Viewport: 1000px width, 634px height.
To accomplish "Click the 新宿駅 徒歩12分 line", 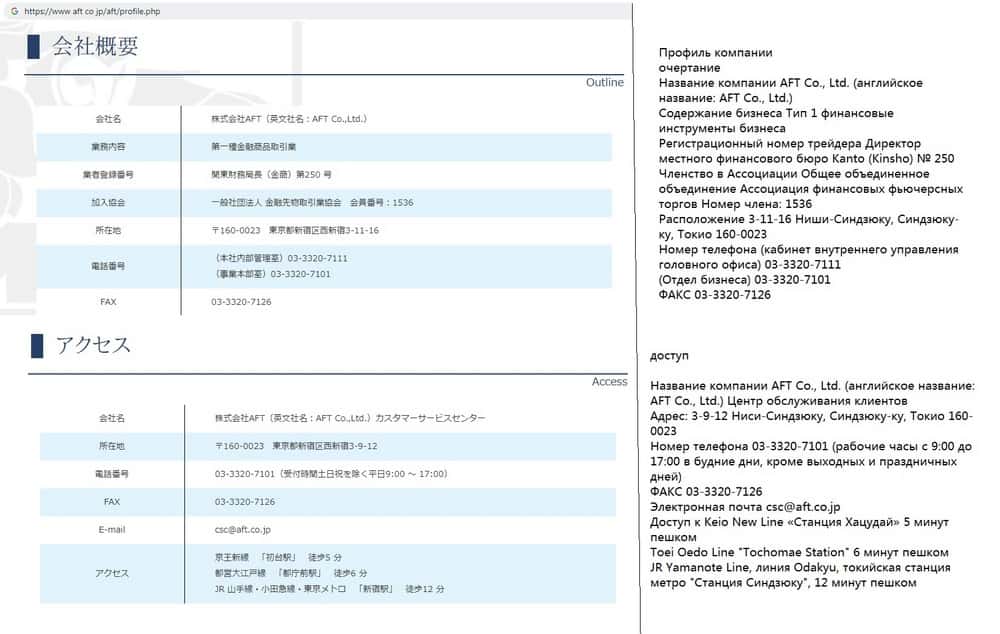I will pyautogui.click(x=330, y=589).
